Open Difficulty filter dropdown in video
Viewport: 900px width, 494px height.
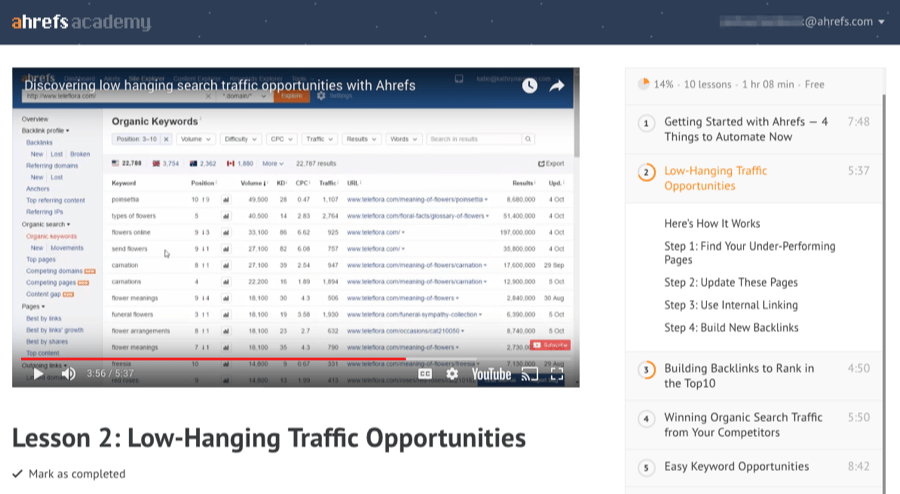(240, 139)
